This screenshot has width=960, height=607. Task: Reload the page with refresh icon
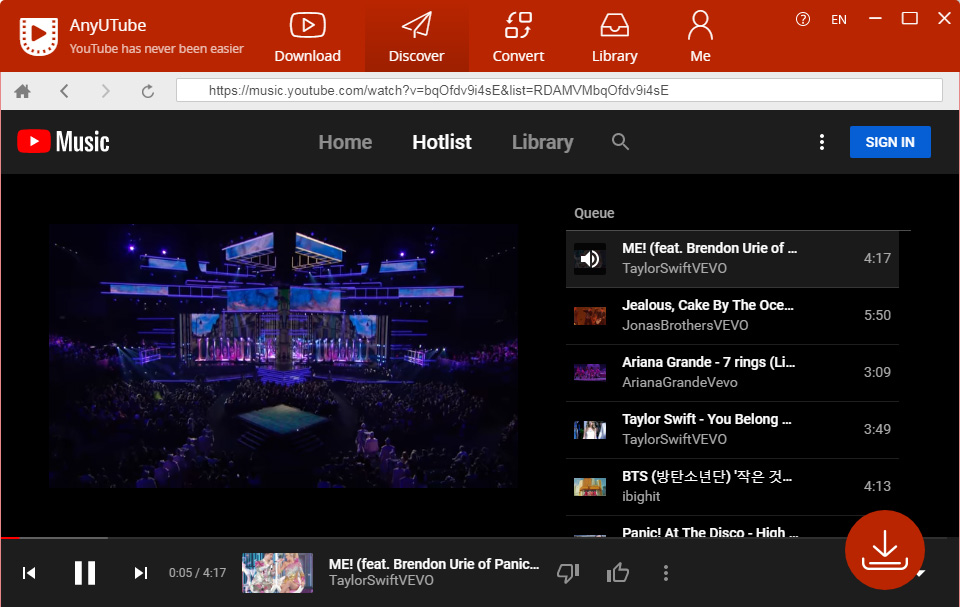point(148,91)
